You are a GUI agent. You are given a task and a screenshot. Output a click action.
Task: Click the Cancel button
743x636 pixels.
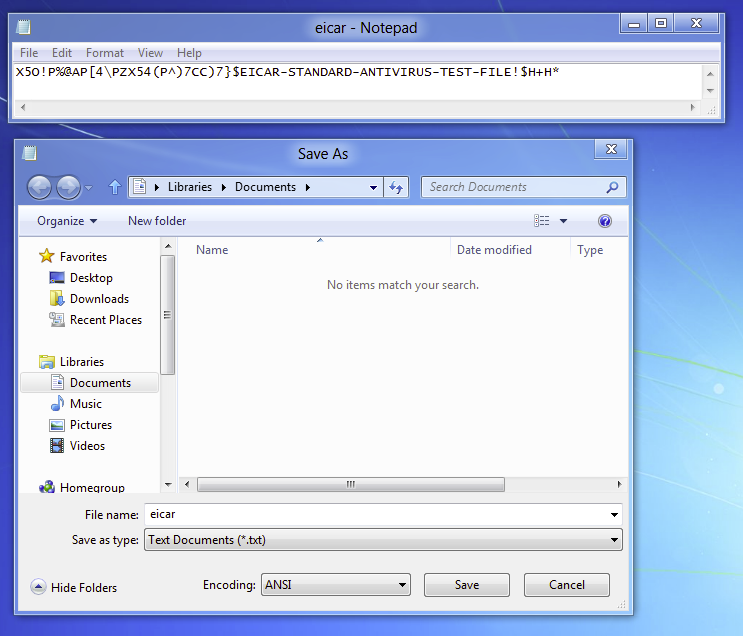click(567, 585)
